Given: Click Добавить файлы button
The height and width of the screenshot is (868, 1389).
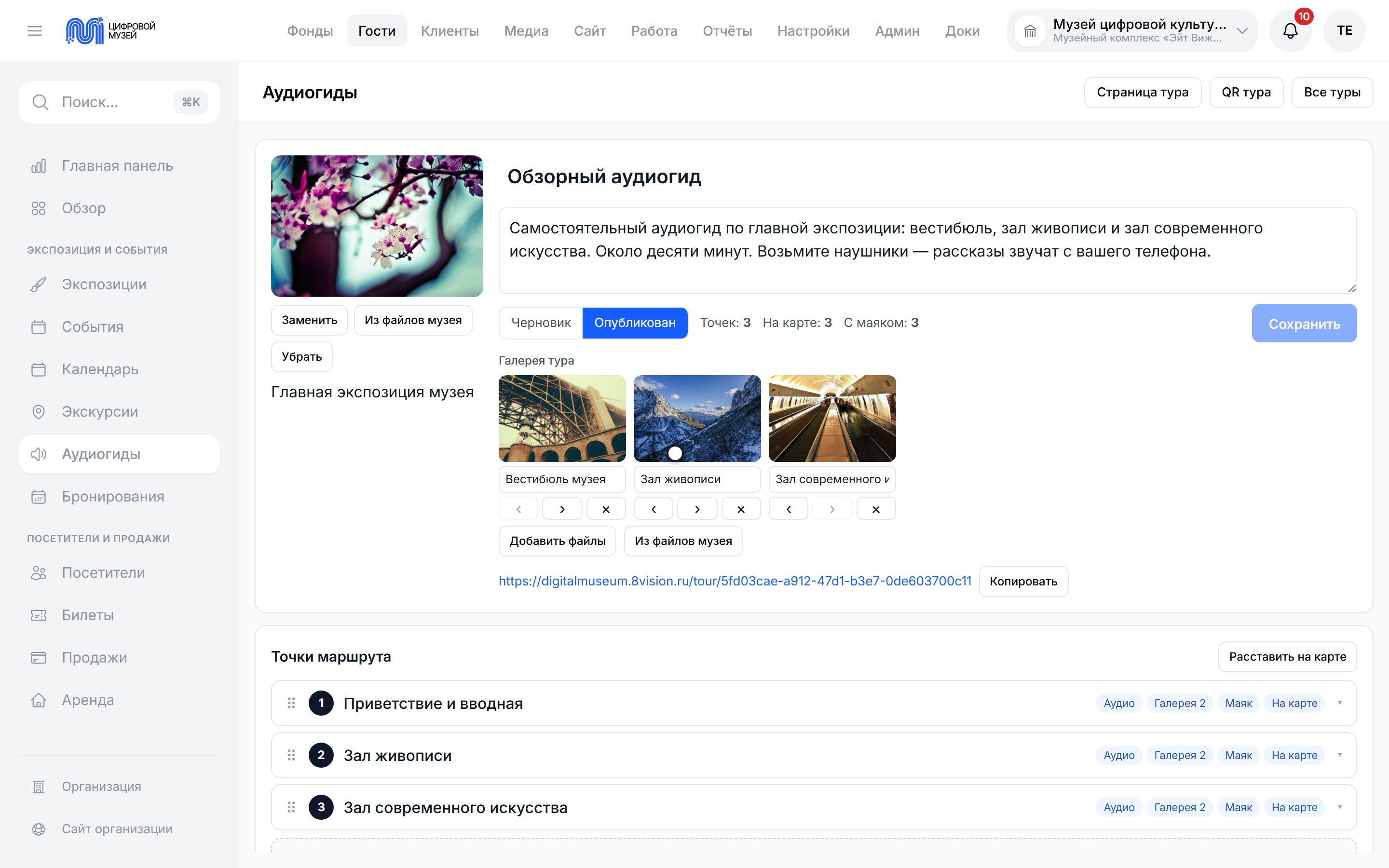Looking at the screenshot, I should click(558, 542).
